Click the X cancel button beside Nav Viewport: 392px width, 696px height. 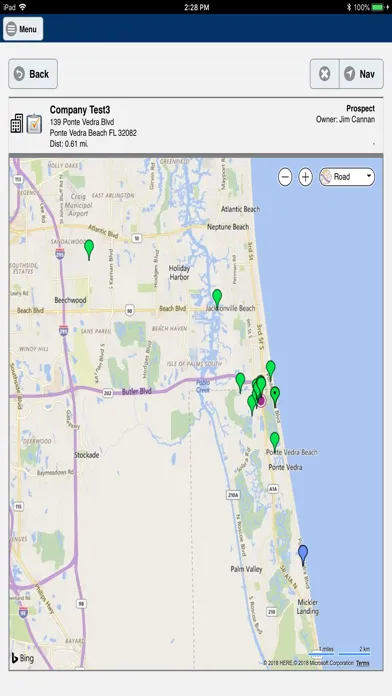325,74
